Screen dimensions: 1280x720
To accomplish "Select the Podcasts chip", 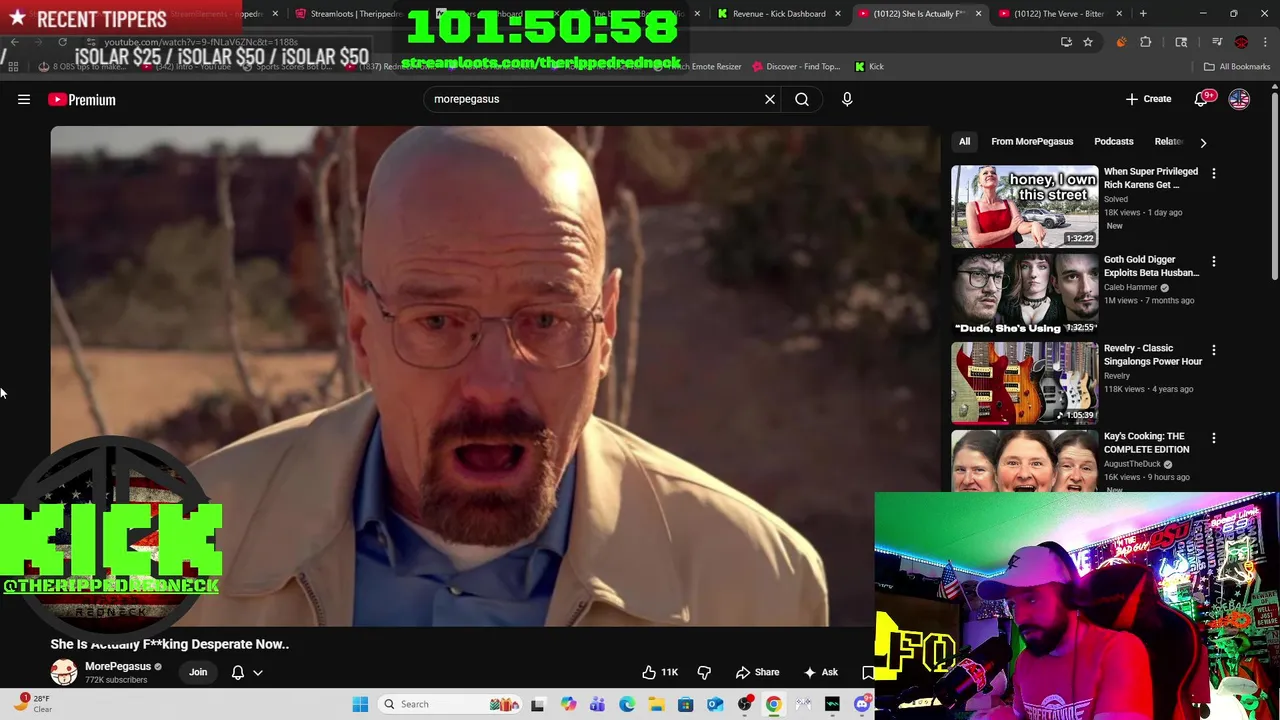I will pyautogui.click(x=1113, y=141).
